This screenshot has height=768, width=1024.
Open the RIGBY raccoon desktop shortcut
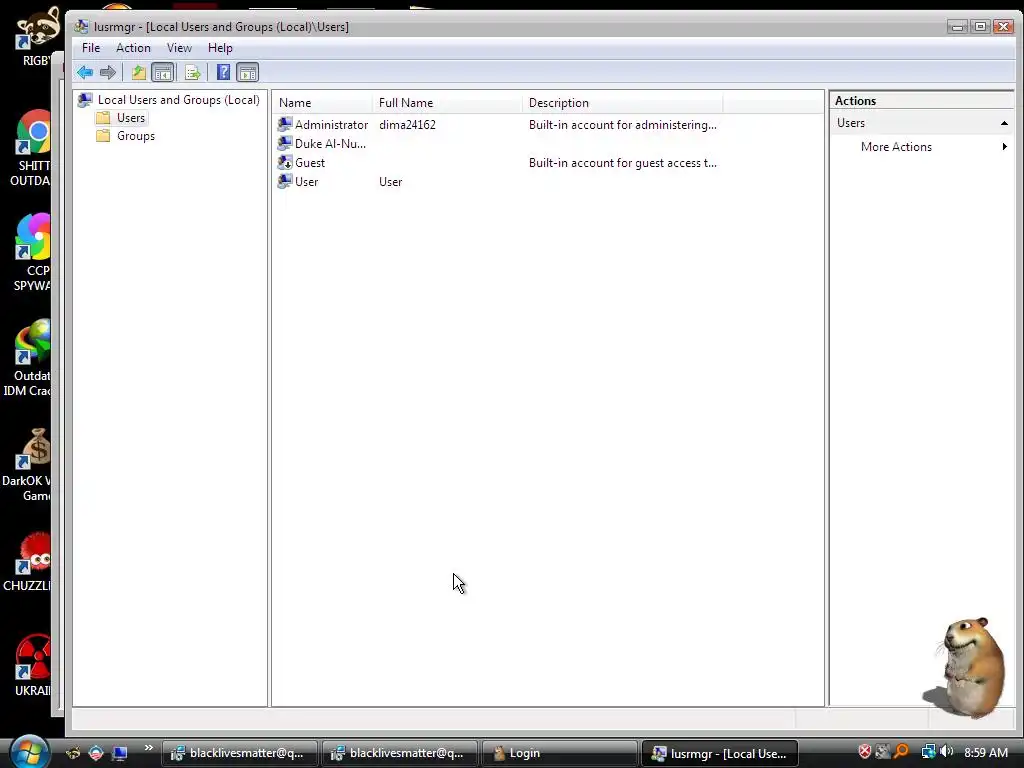(36, 37)
